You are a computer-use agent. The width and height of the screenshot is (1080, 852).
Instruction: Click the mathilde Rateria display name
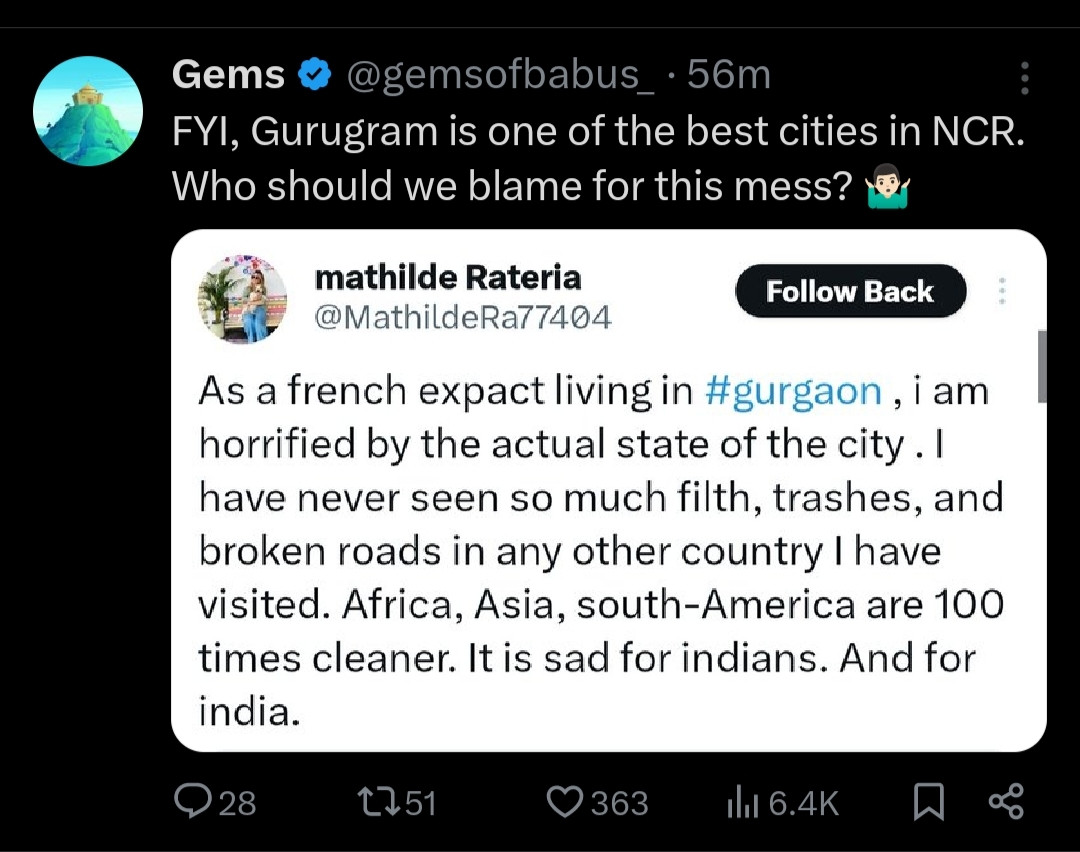coord(448,277)
